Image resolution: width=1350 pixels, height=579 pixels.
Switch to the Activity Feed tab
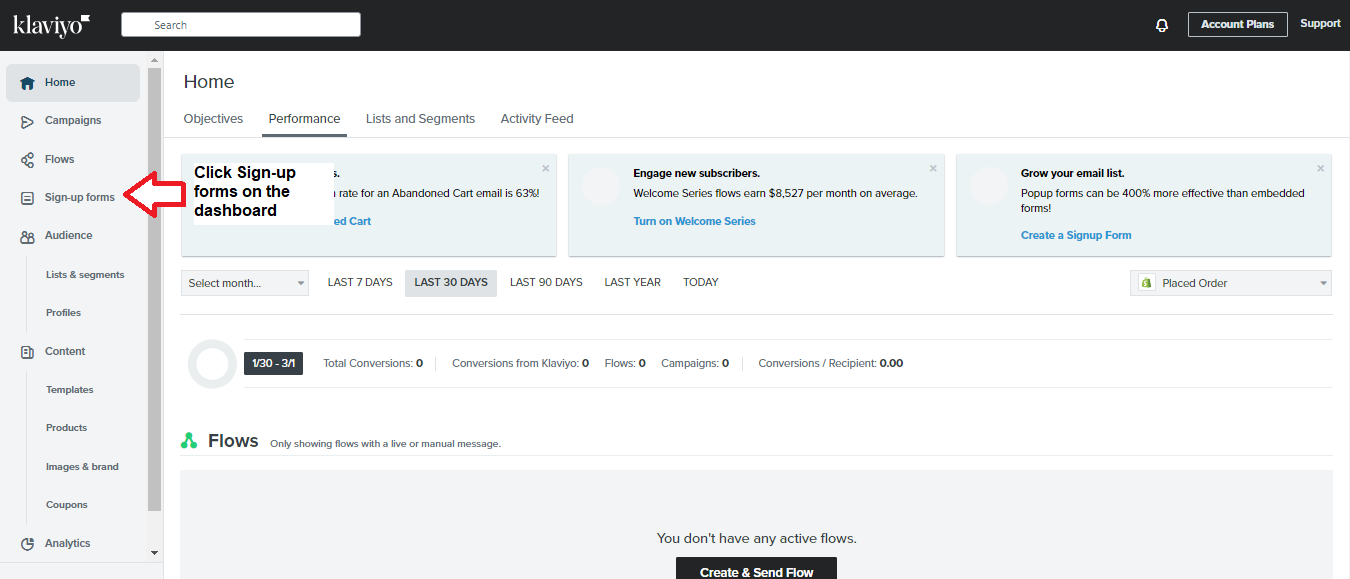click(x=537, y=119)
